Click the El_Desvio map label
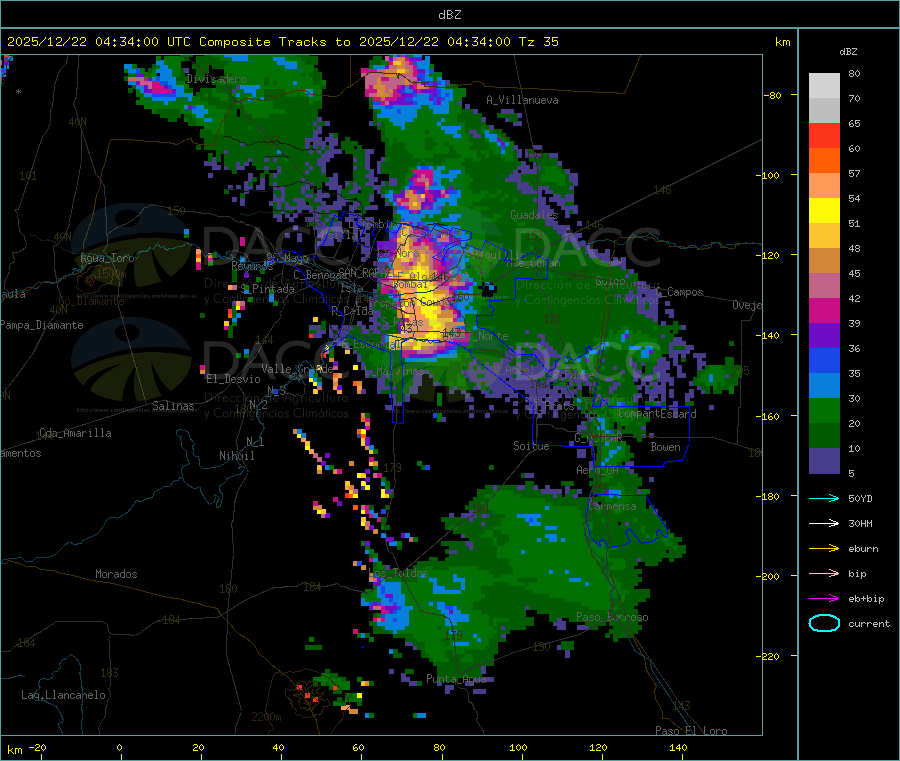The width and height of the screenshot is (900, 761). tap(234, 379)
